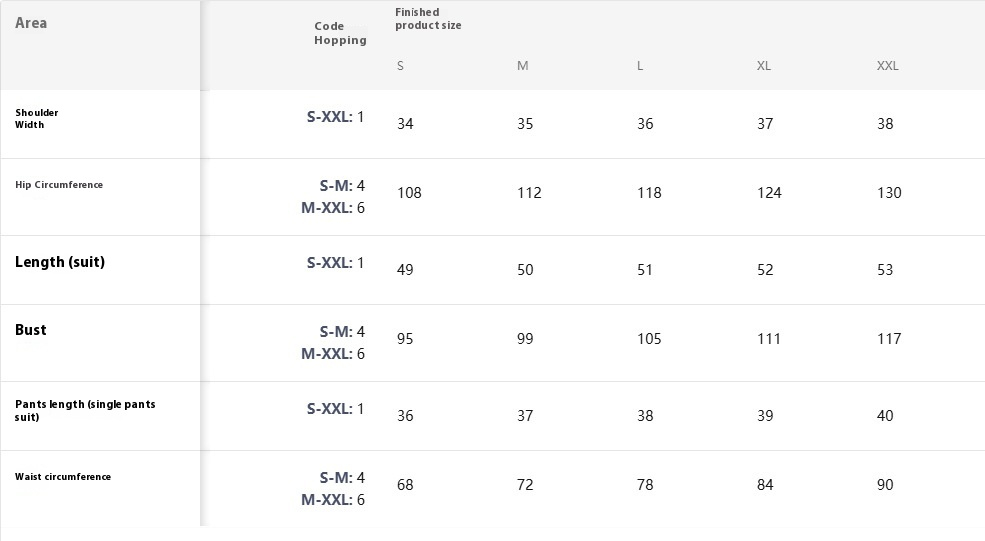Select the M-XXL: 6 code in Bust row
Viewport: 985px width, 541px height.
click(x=333, y=354)
